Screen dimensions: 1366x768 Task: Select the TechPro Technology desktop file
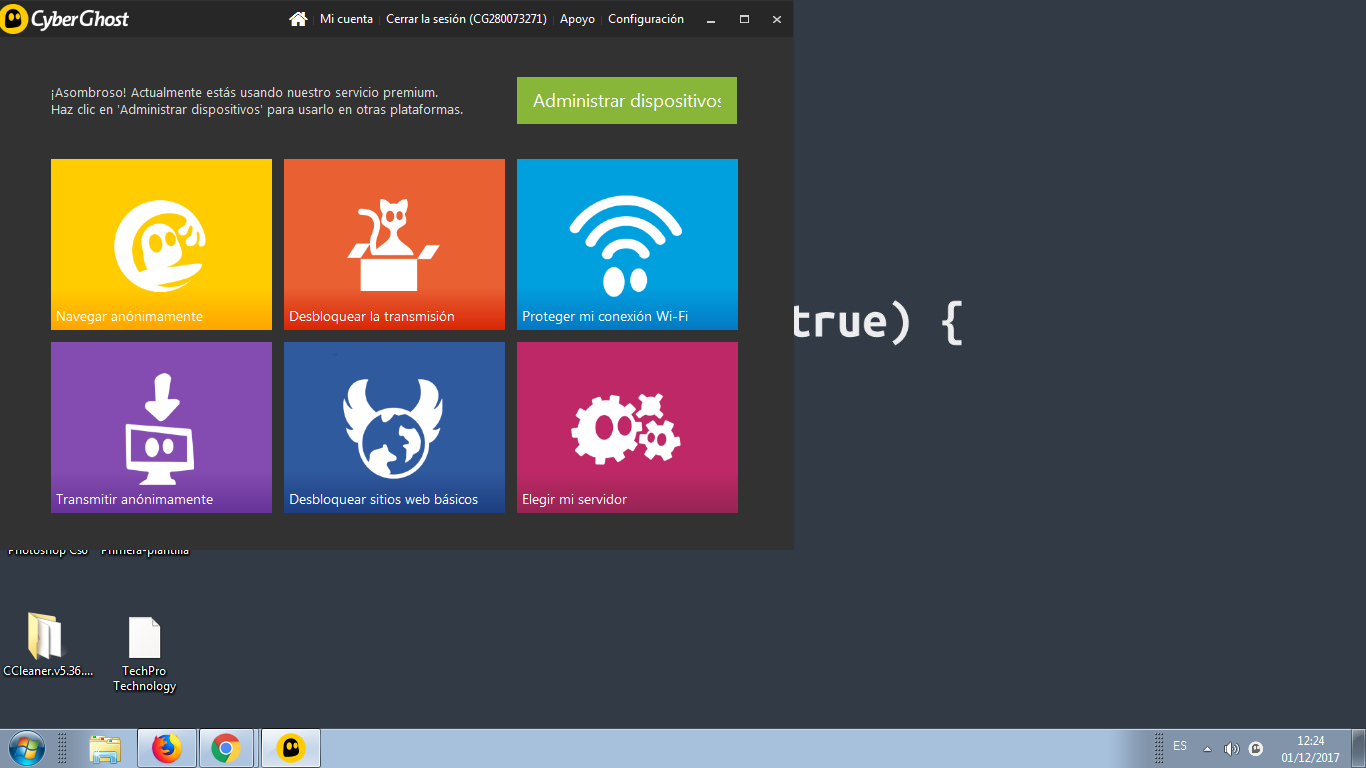coord(144,654)
